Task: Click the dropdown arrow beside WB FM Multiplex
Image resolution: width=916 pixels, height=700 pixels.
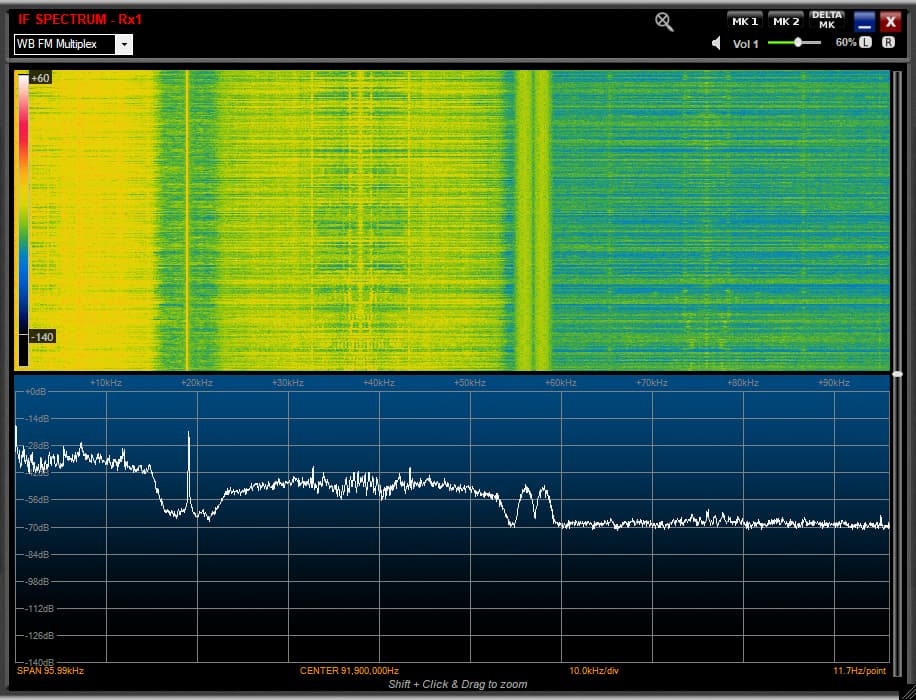Action: (124, 44)
